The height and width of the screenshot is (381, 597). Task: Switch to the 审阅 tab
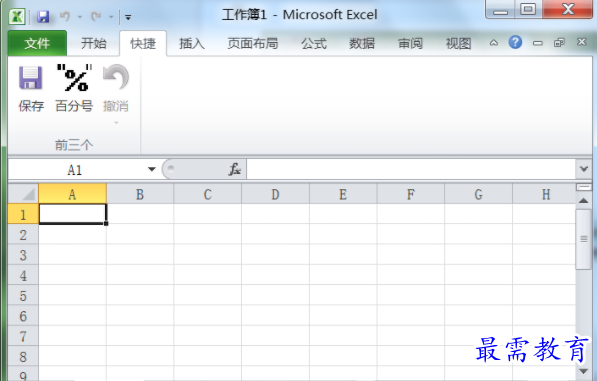[410, 43]
